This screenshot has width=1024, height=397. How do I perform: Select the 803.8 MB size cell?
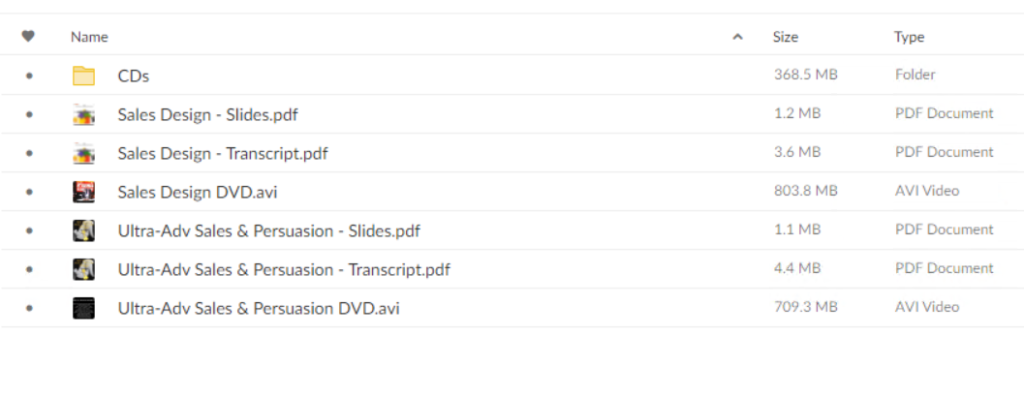[x=805, y=191]
